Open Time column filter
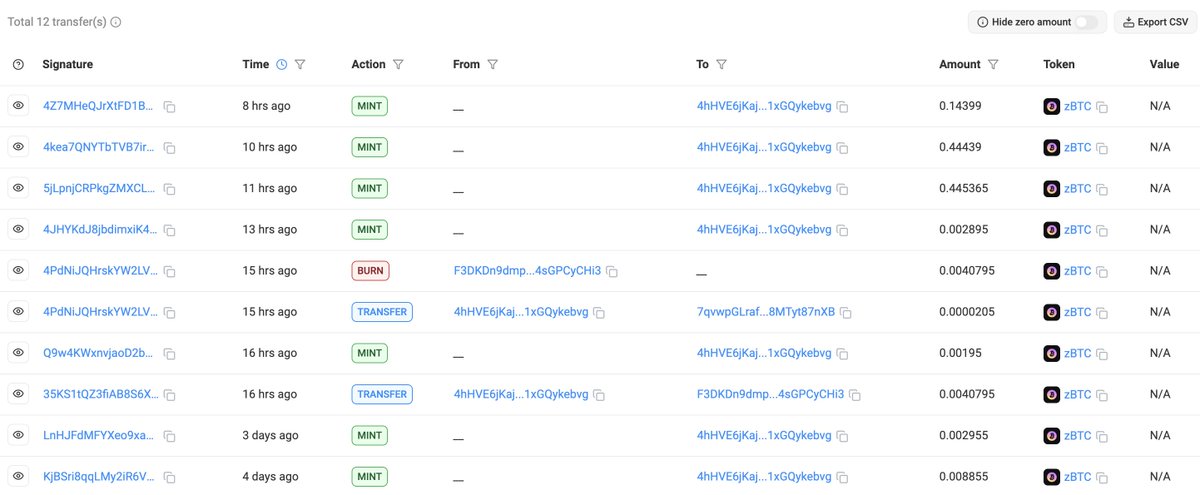 (300, 64)
